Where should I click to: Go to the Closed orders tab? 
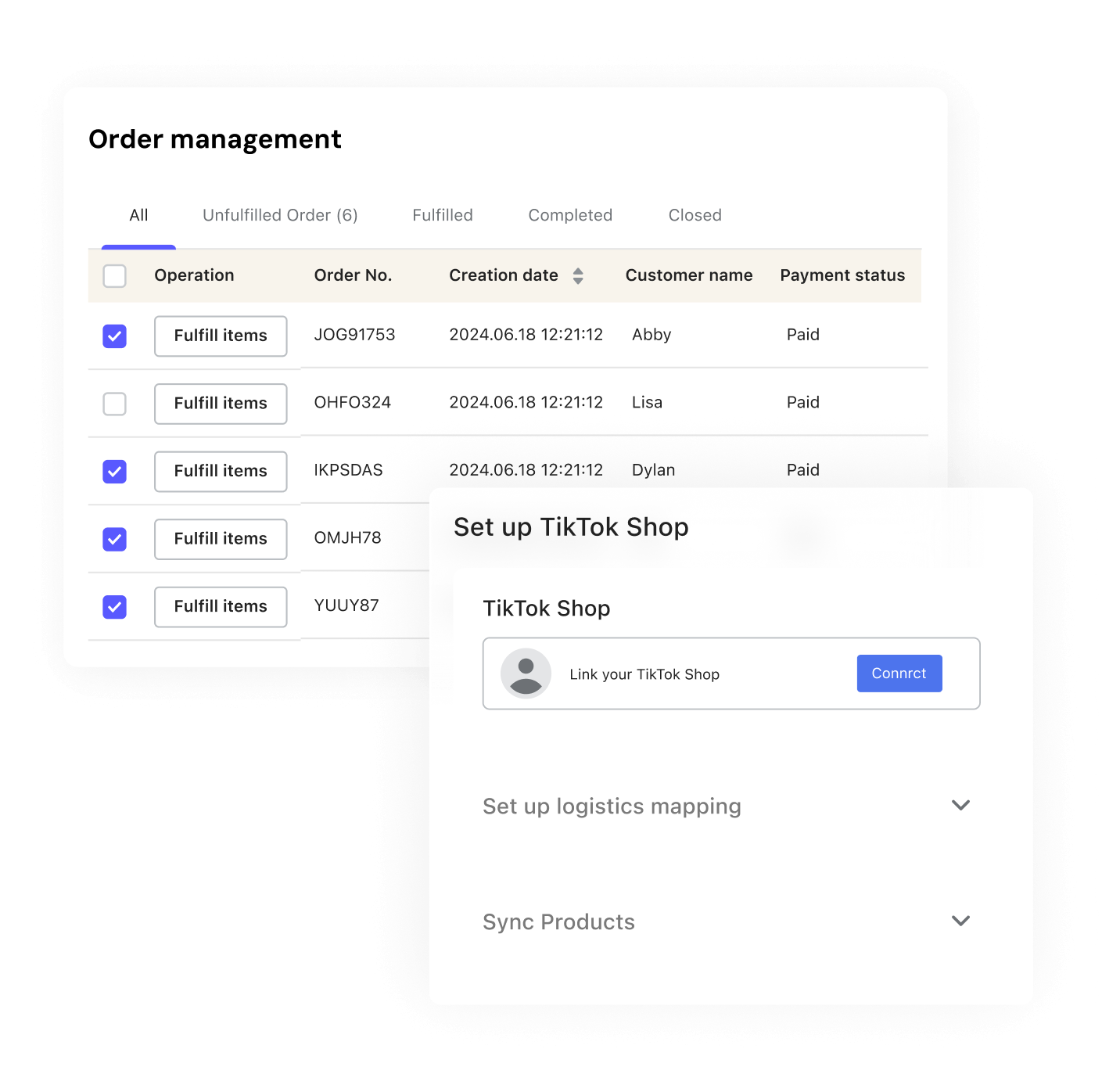coord(695,215)
